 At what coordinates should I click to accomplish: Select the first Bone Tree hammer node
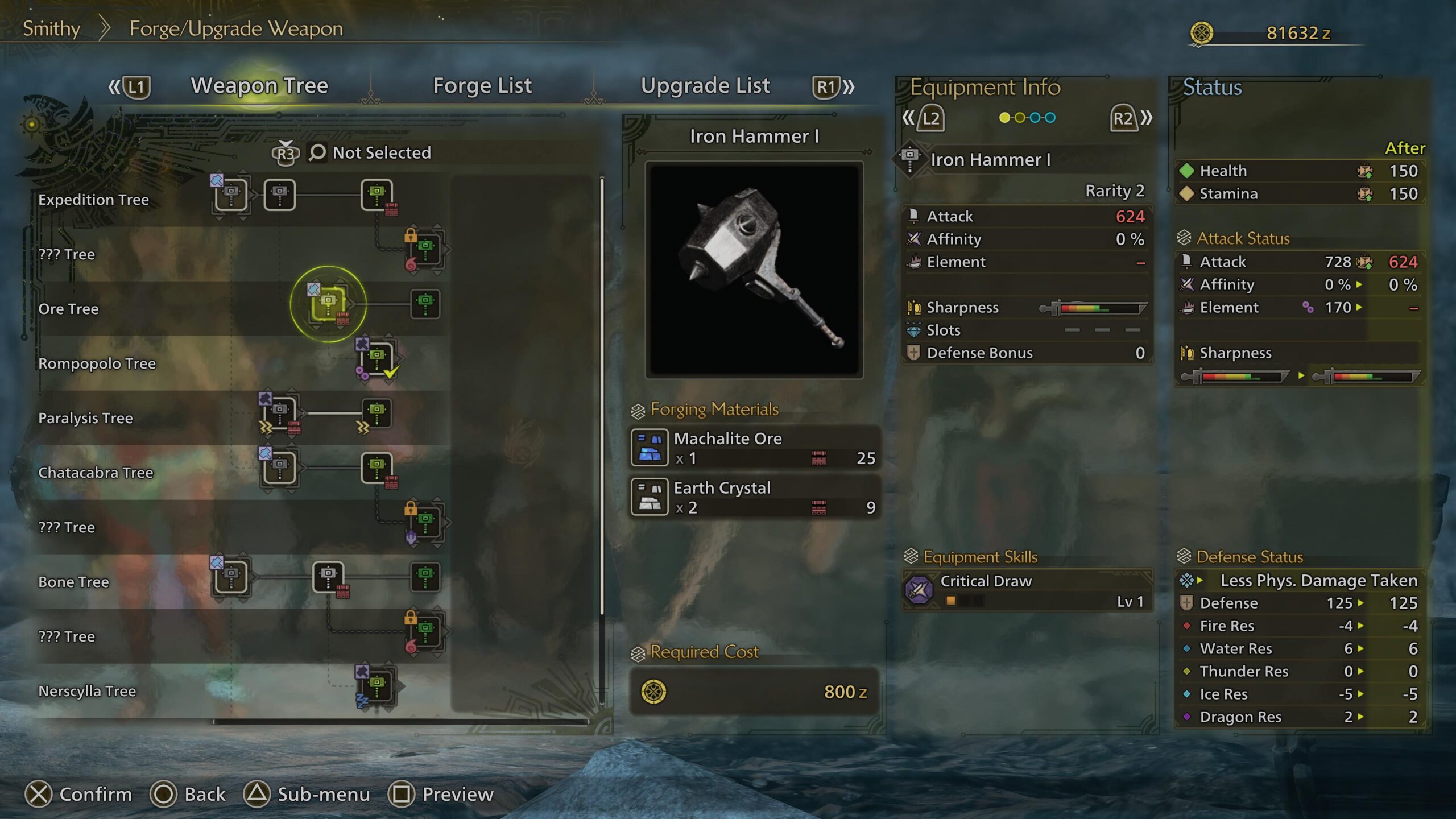(x=230, y=576)
